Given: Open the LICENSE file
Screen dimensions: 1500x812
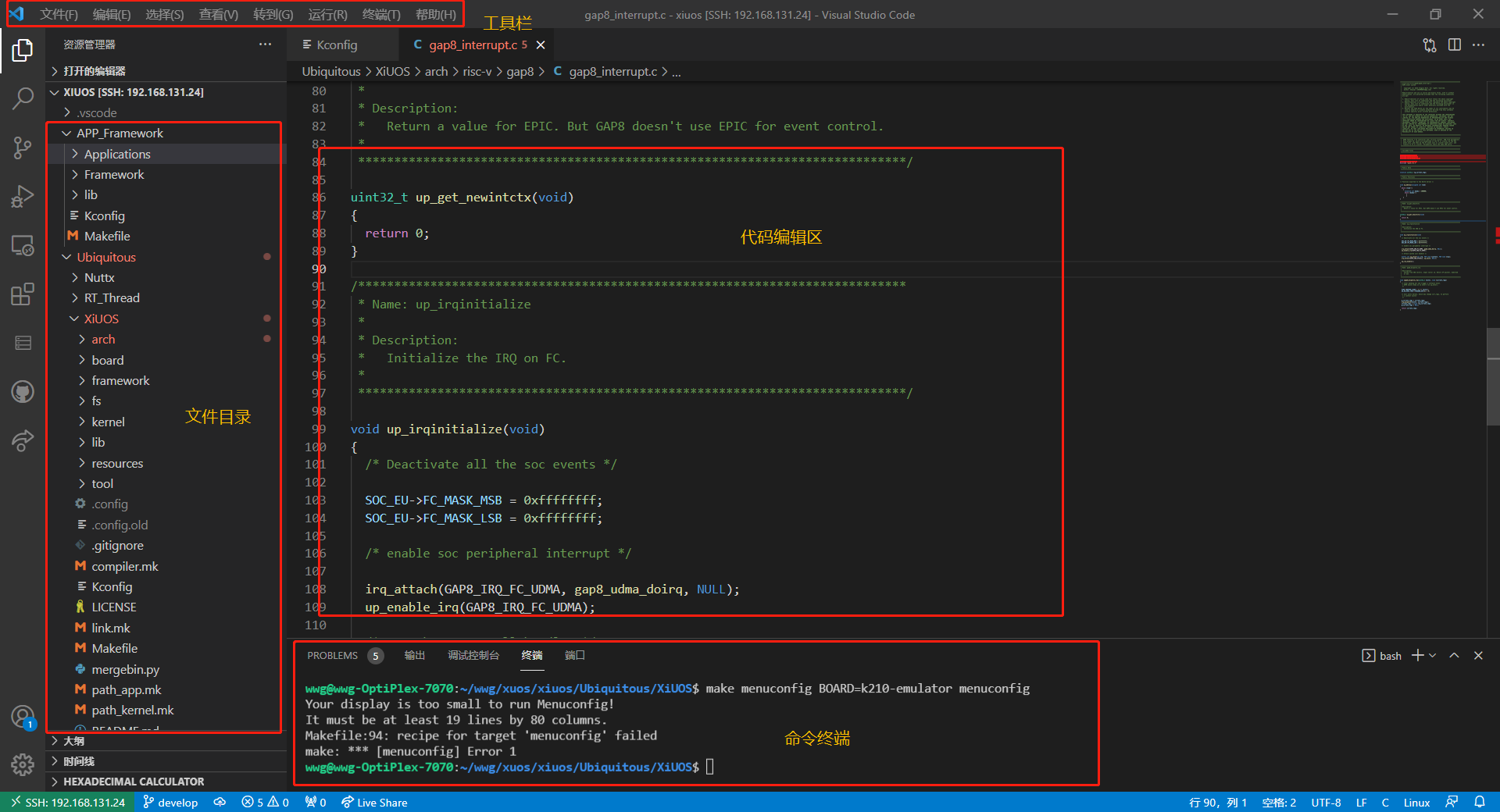Looking at the screenshot, I should [166, 607].
